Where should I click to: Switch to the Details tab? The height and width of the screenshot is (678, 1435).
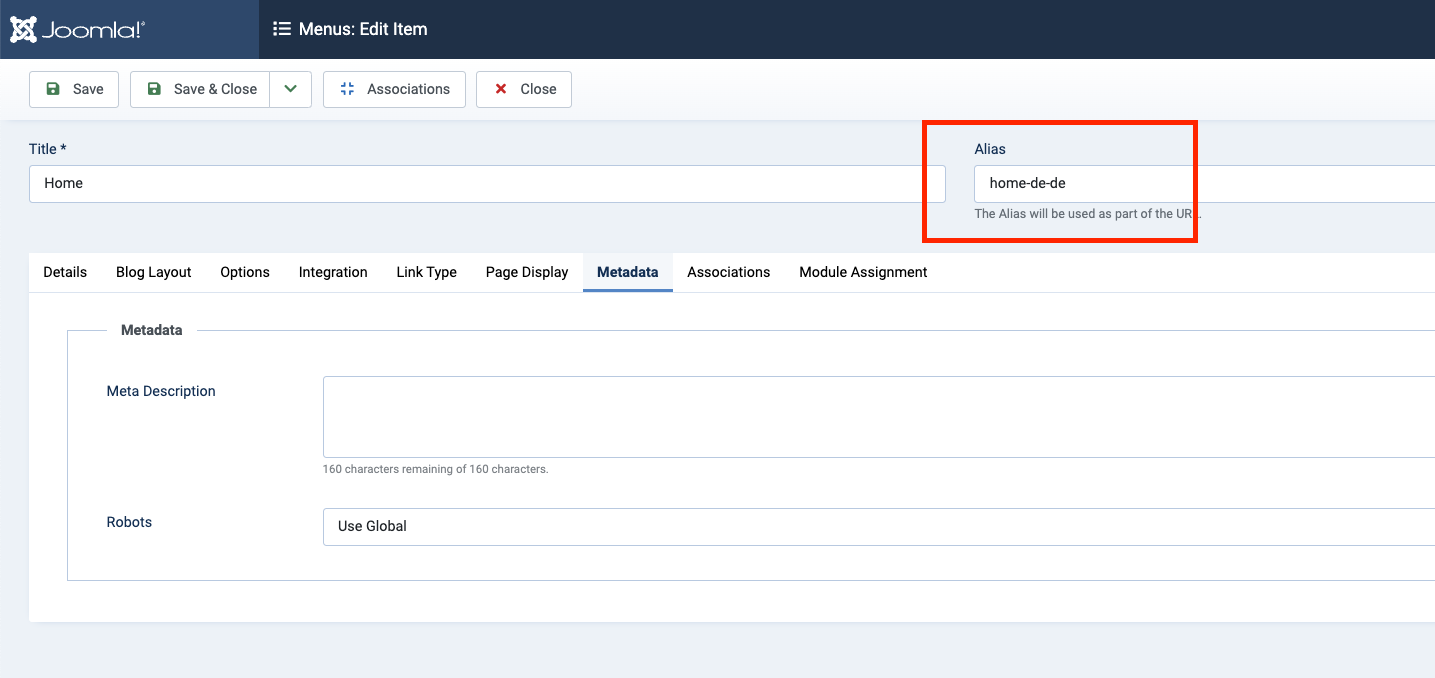click(x=65, y=272)
